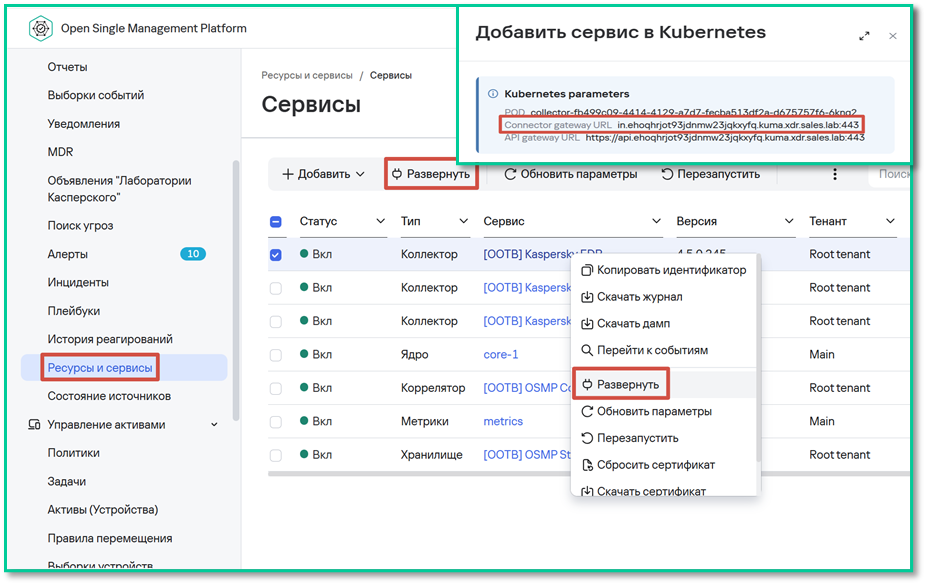Select Копировать идентификатор in context menu

[664, 270]
